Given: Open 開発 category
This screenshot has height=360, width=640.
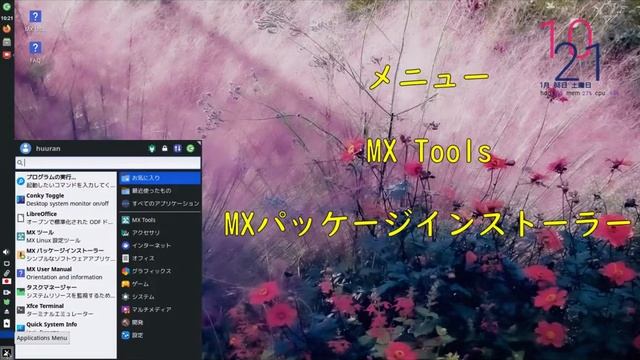Looking at the screenshot, I should 160,322.
